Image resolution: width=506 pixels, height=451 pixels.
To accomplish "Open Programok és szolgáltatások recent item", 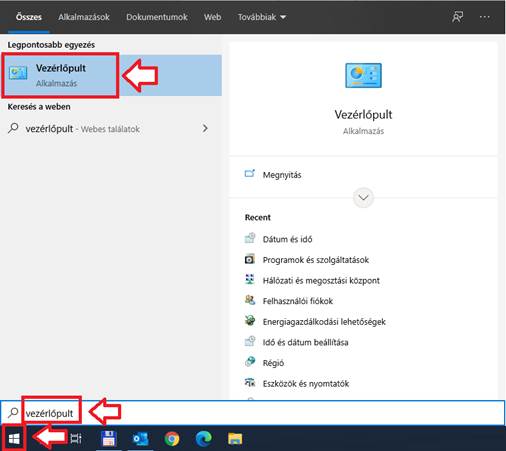I will click(x=316, y=260).
